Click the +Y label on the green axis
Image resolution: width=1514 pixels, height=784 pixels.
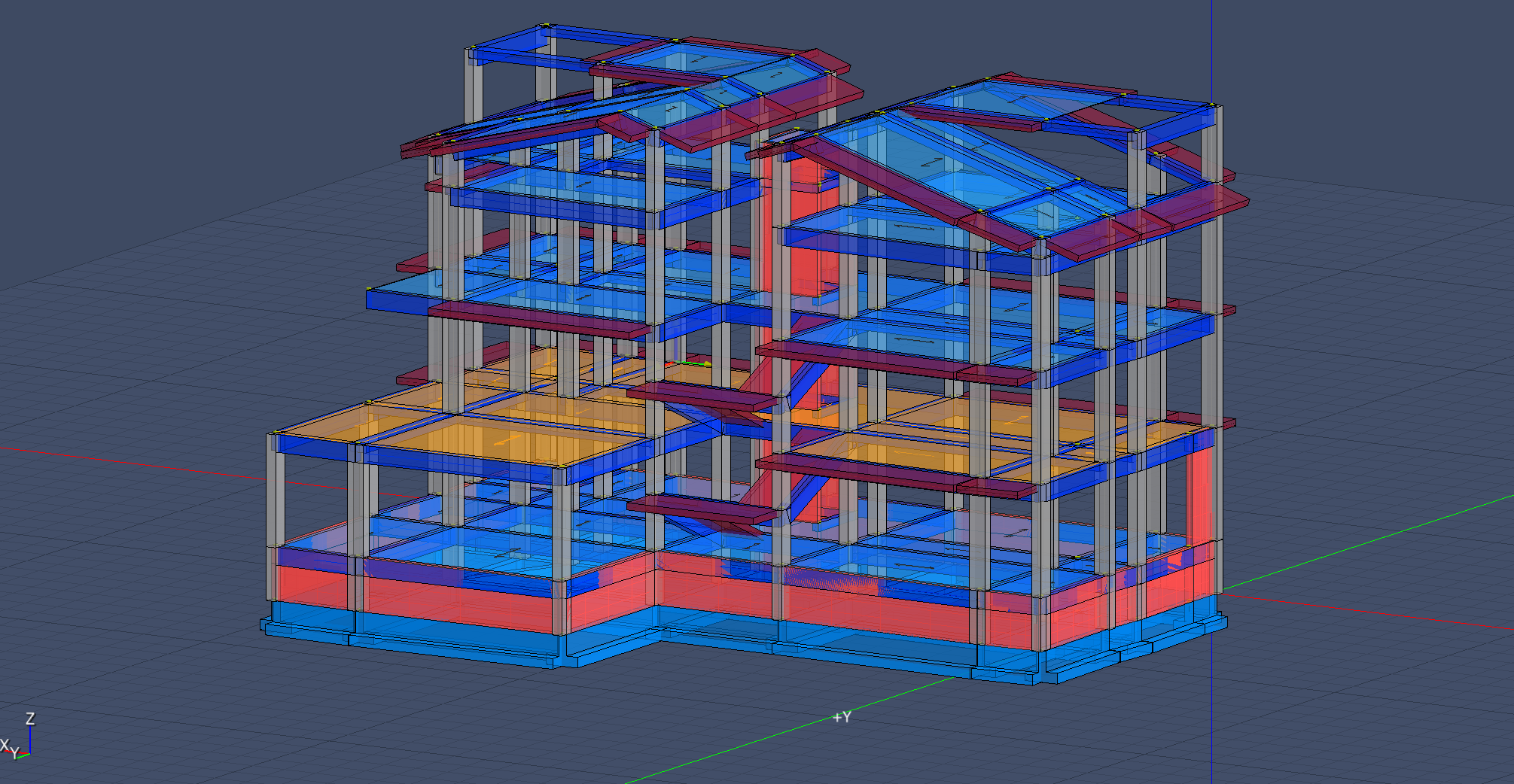pos(842,717)
